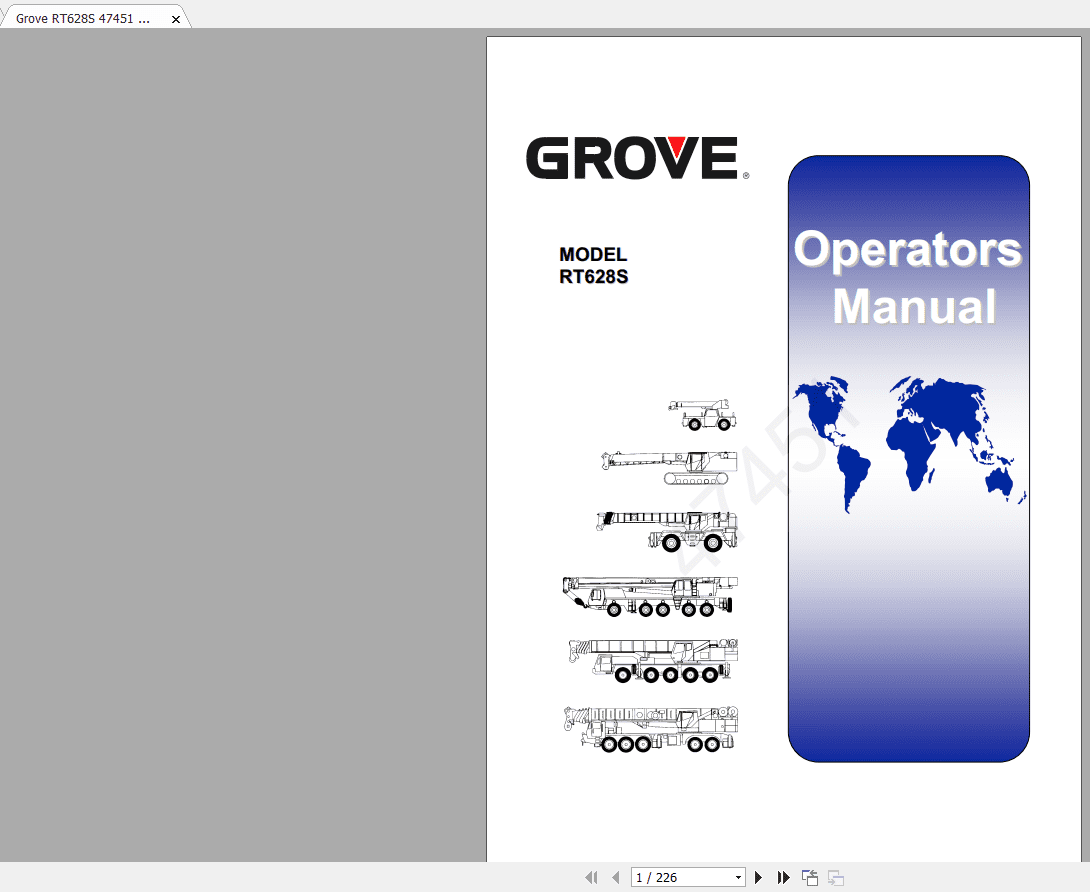Jump to the first page of the manual
This screenshot has height=892, width=1090.
click(x=592, y=876)
